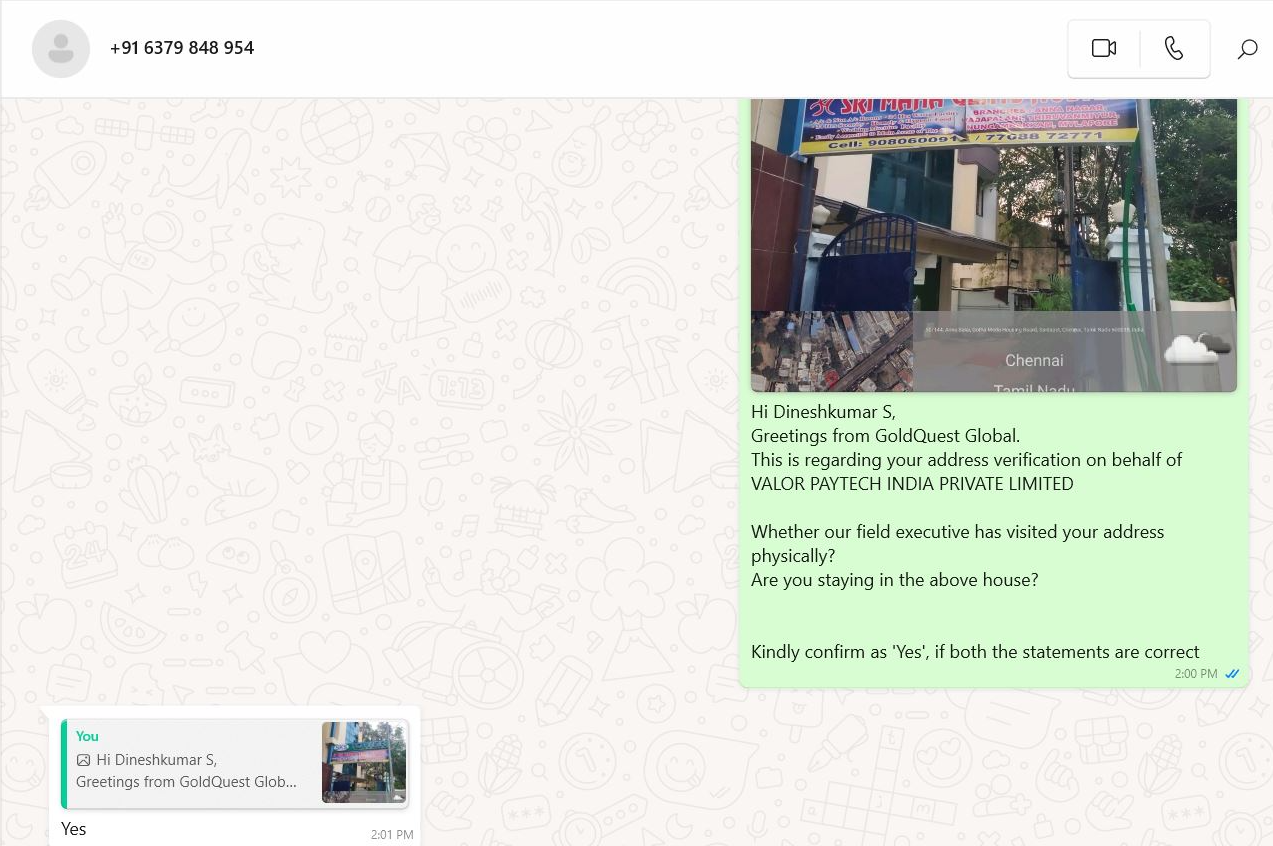Open the sent Sri Matha hostel photo
The width and height of the screenshot is (1273, 846).
coord(994,245)
